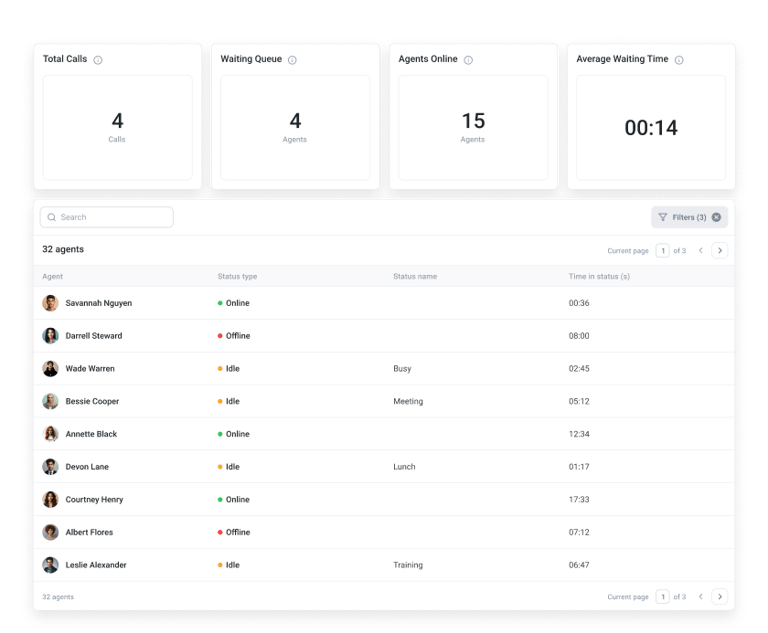Click the info icon beside Average Waiting Time
The image size is (768, 633).
pyautogui.click(x=679, y=60)
